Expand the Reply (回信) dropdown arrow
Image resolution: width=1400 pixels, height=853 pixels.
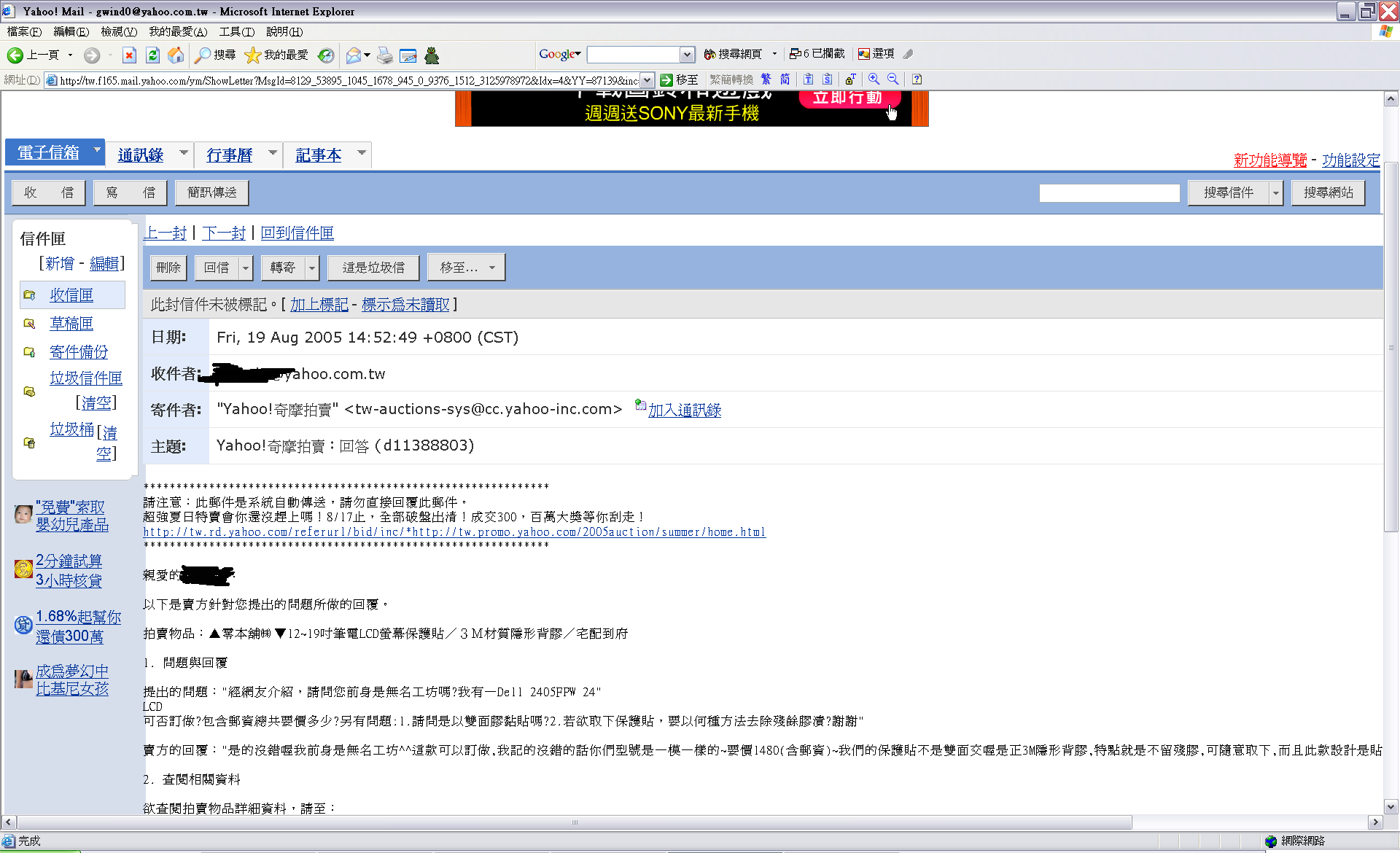246,268
